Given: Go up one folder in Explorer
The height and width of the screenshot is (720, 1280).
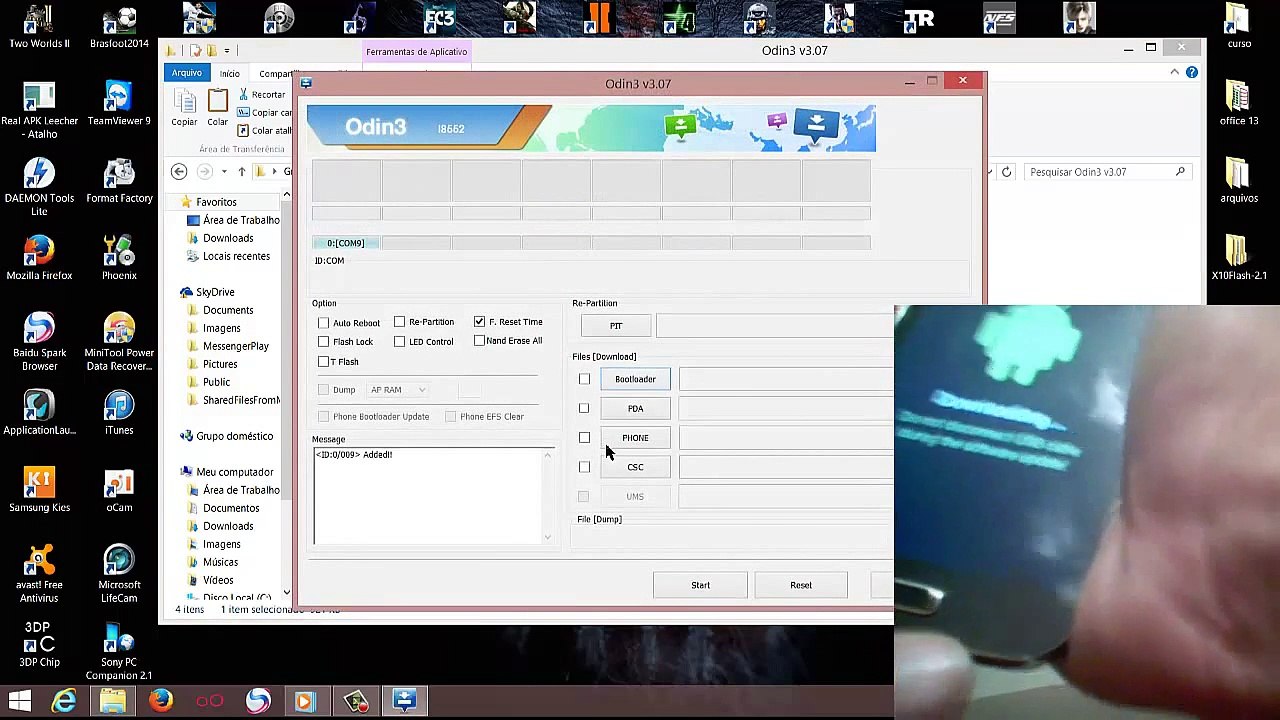Looking at the screenshot, I should coord(241,172).
